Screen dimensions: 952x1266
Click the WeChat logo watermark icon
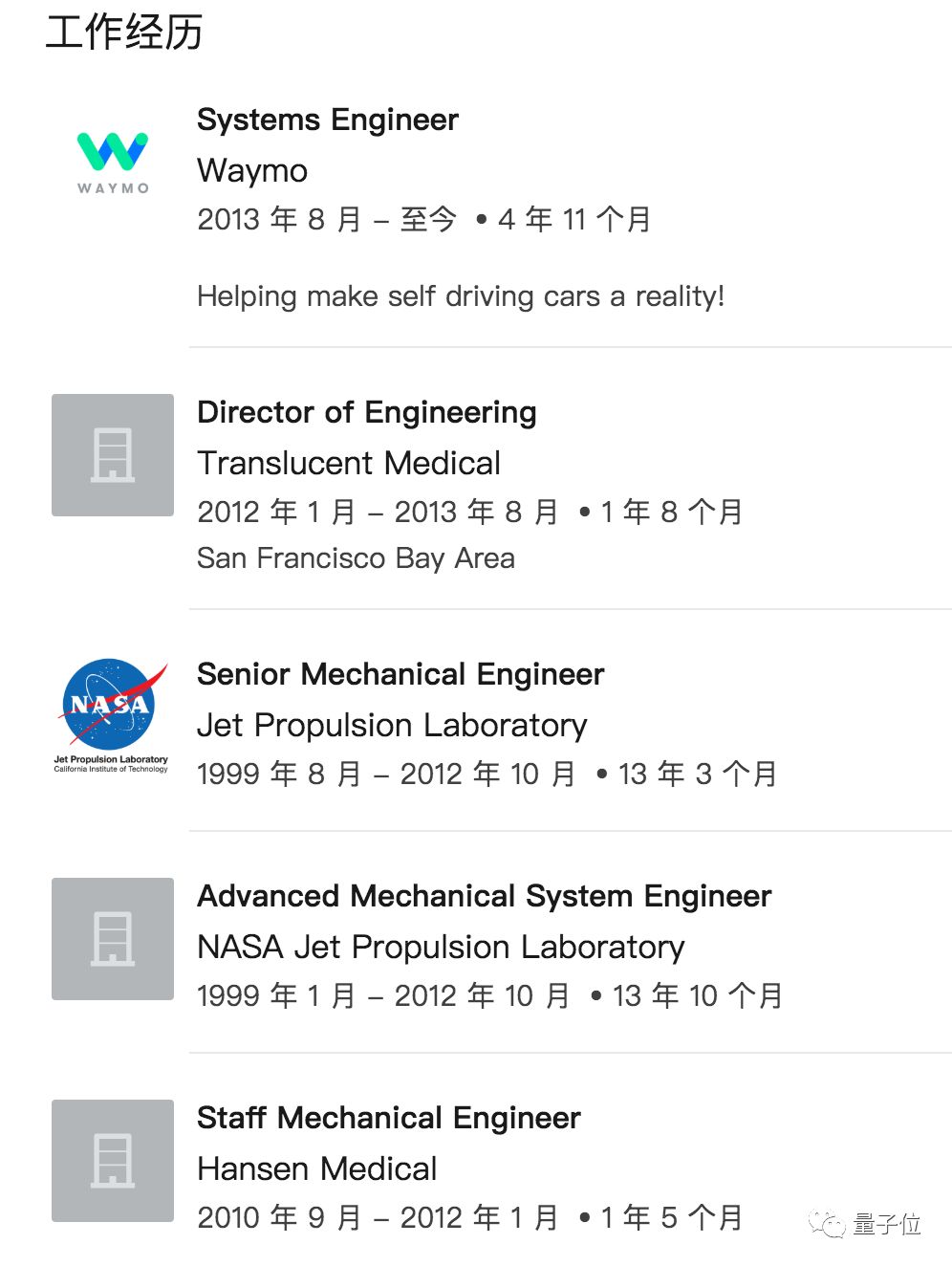point(827,1224)
